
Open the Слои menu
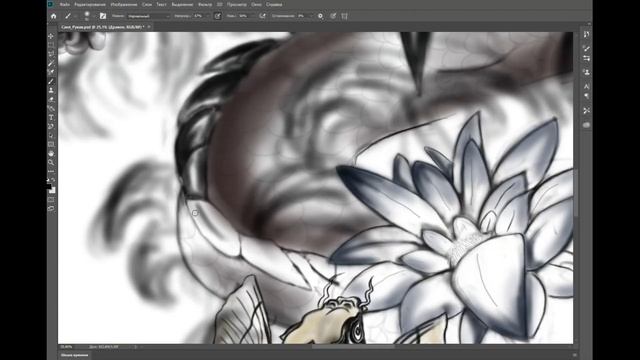(x=147, y=4)
